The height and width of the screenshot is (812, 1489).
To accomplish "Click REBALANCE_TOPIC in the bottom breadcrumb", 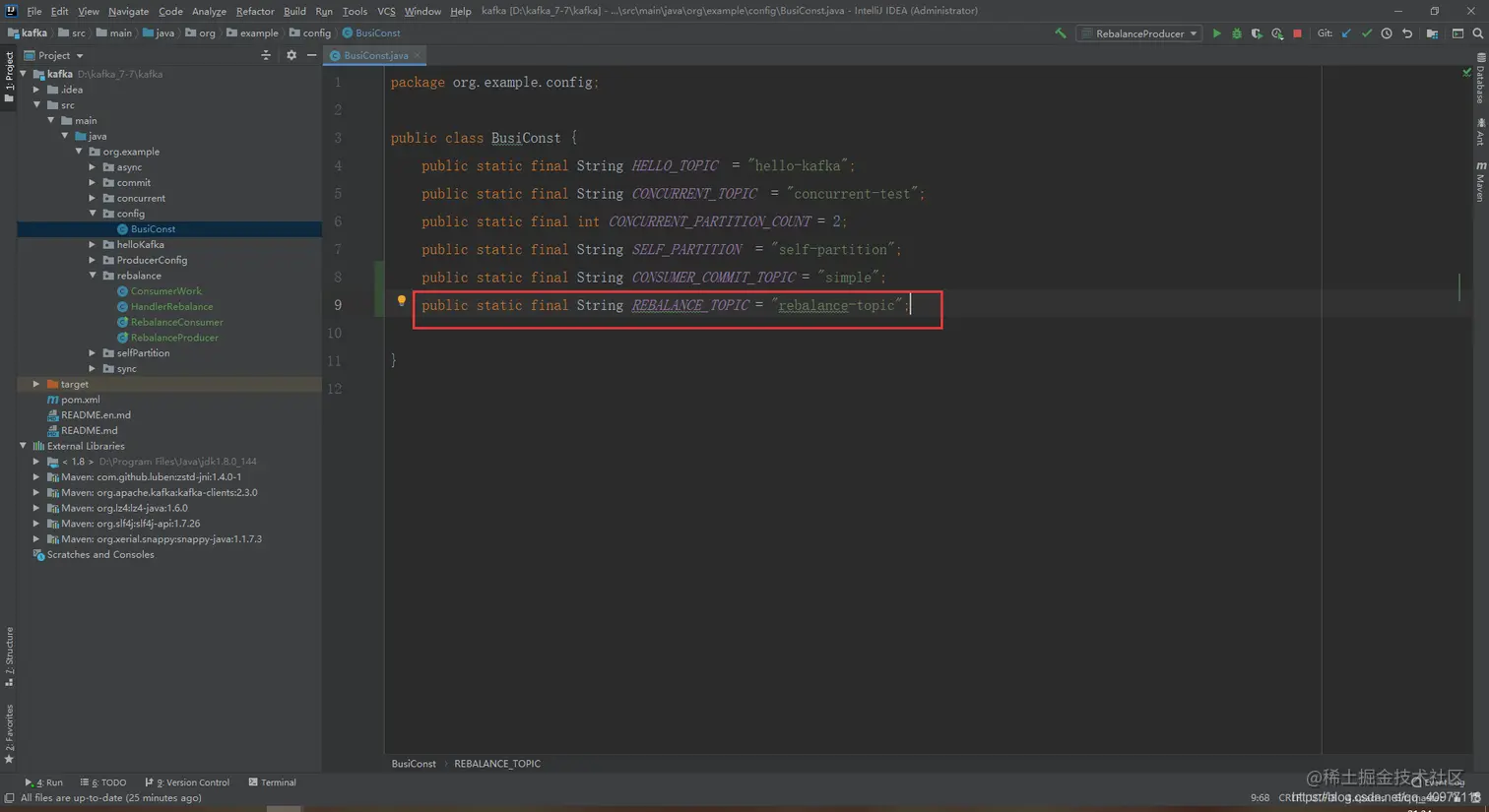I will [x=497, y=764].
